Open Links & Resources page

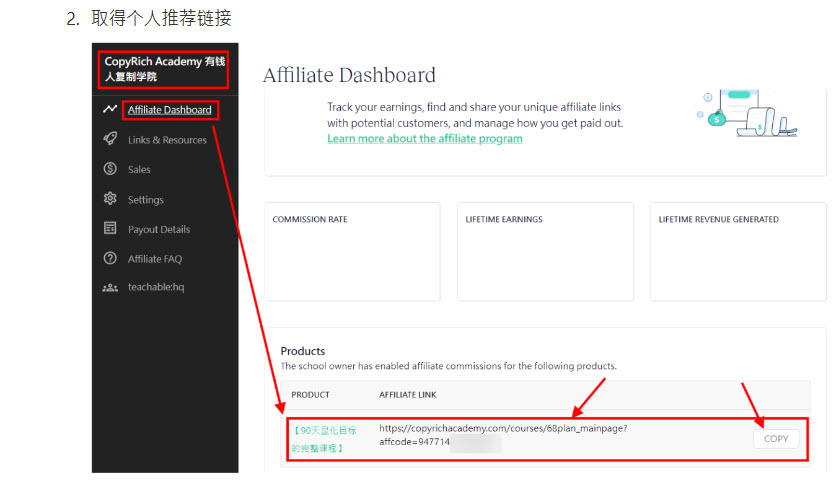click(167, 140)
